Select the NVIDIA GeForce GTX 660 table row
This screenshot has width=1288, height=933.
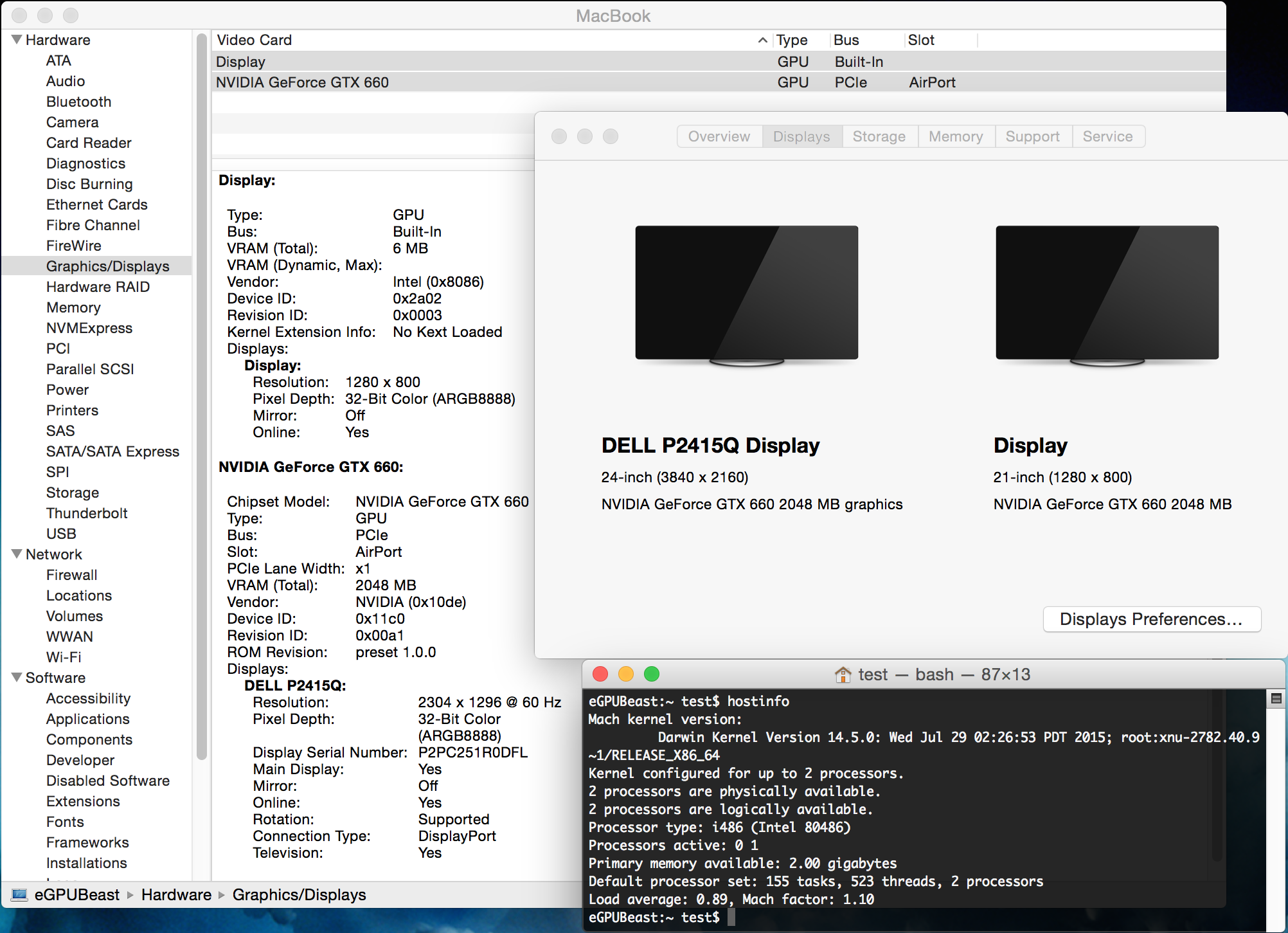(x=719, y=82)
